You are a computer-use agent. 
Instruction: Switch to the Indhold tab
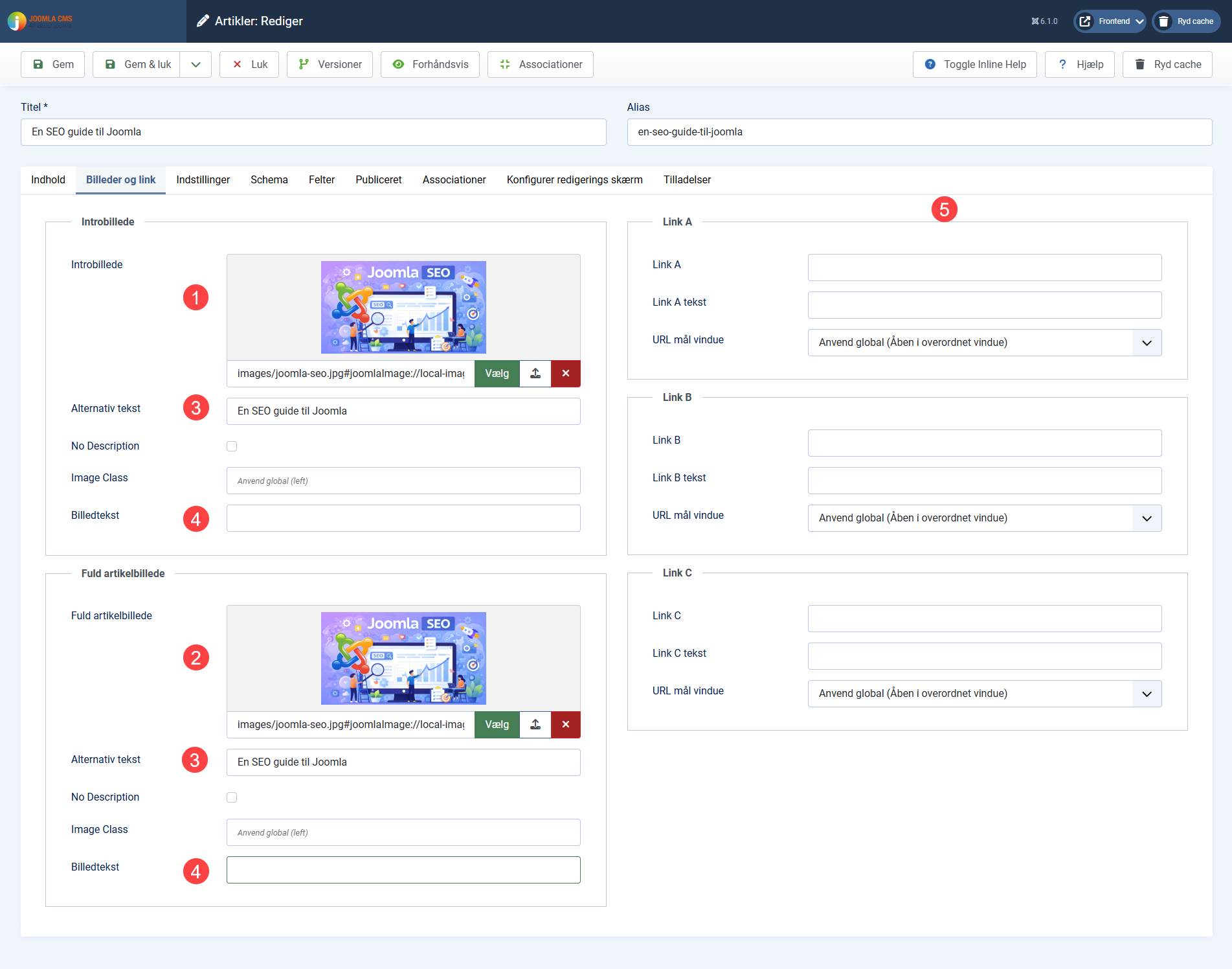(x=48, y=180)
